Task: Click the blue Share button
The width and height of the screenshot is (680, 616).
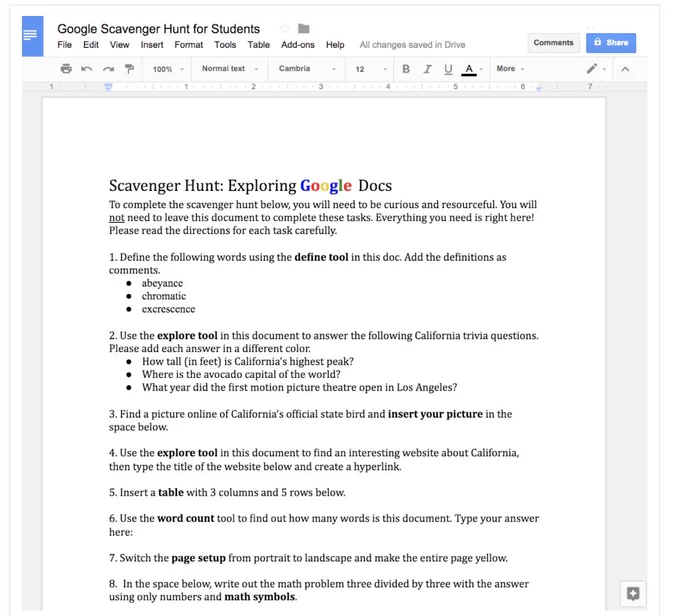Action: (611, 43)
